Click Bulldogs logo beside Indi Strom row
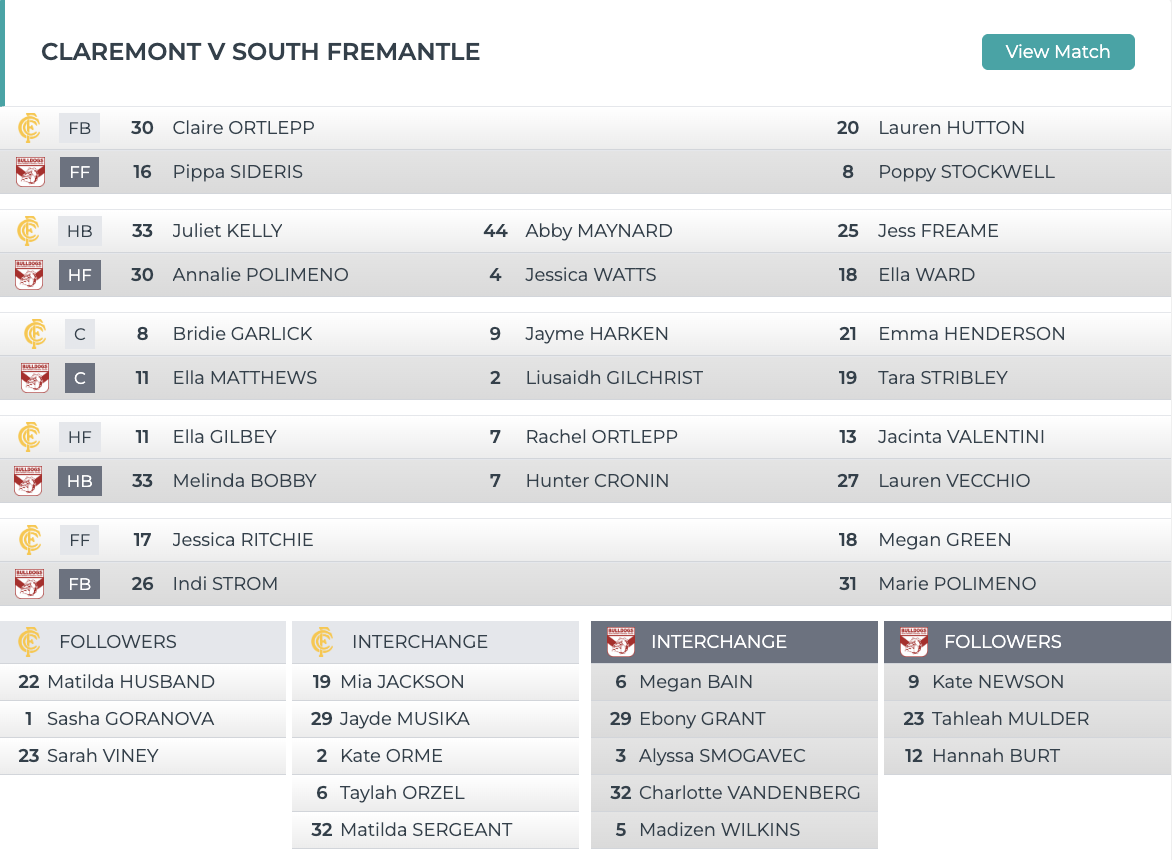This screenshot has width=1172, height=860. (x=30, y=584)
